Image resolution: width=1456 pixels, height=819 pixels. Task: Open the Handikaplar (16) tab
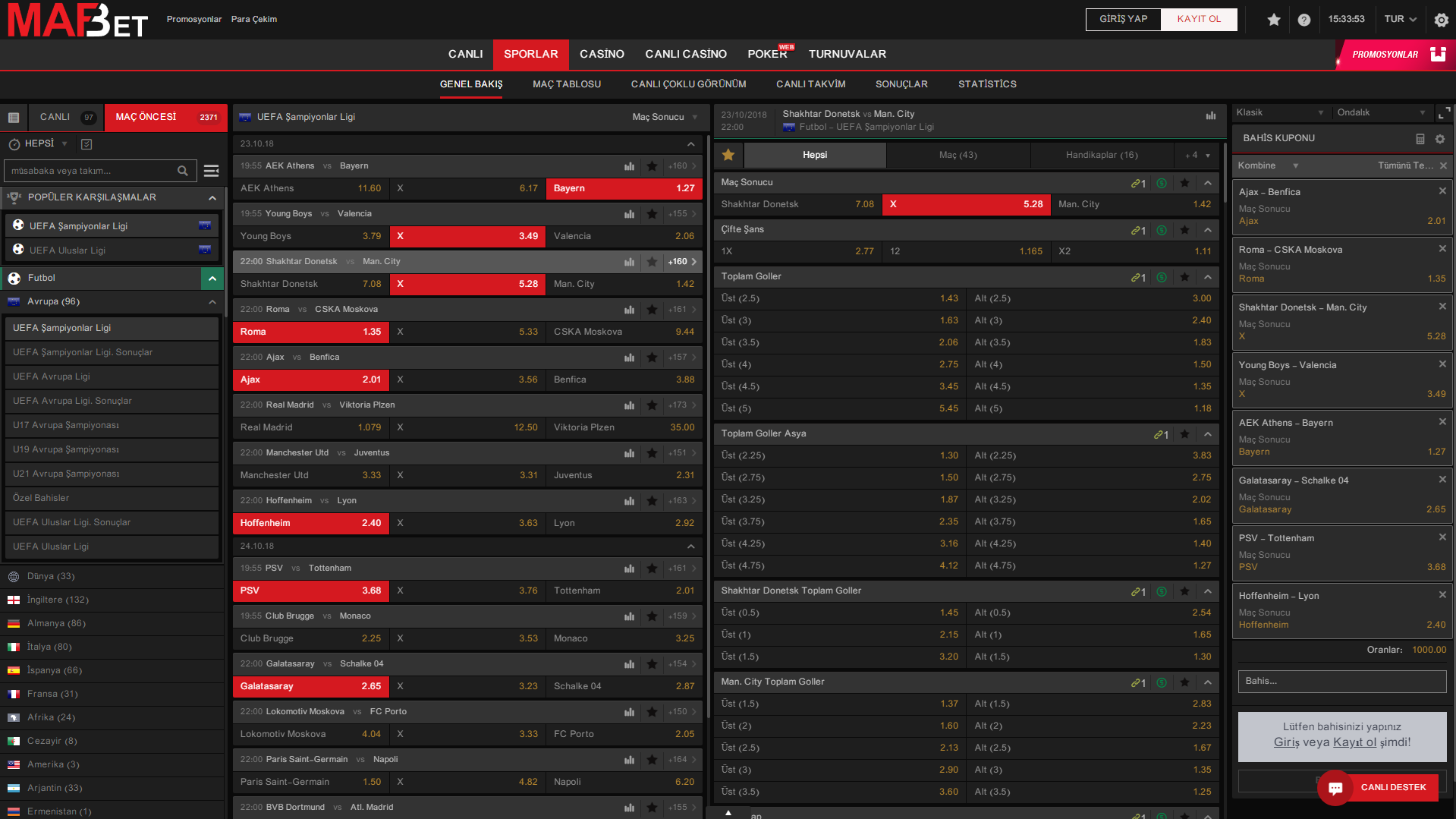1101,155
